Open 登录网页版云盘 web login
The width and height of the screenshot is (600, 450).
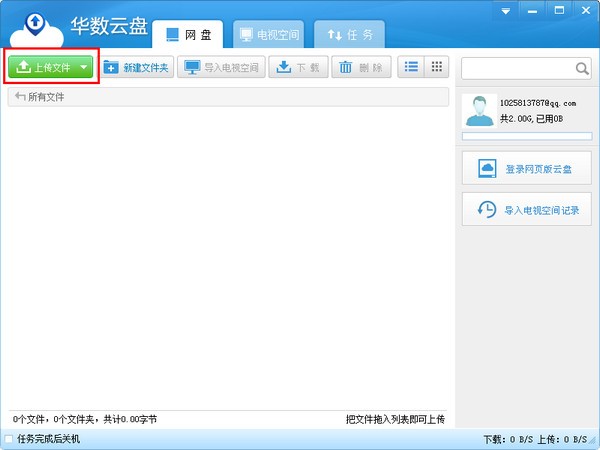coord(526,169)
